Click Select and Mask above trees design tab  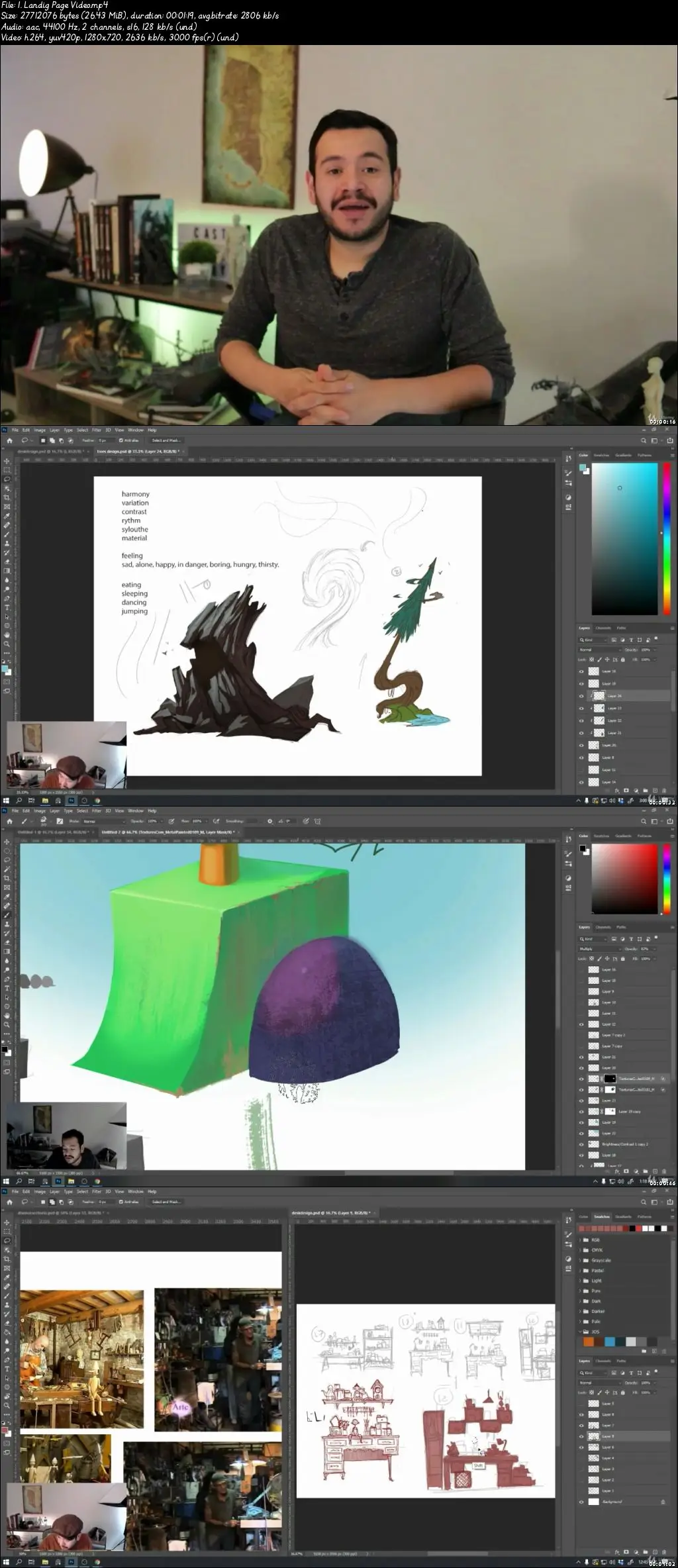(166, 440)
